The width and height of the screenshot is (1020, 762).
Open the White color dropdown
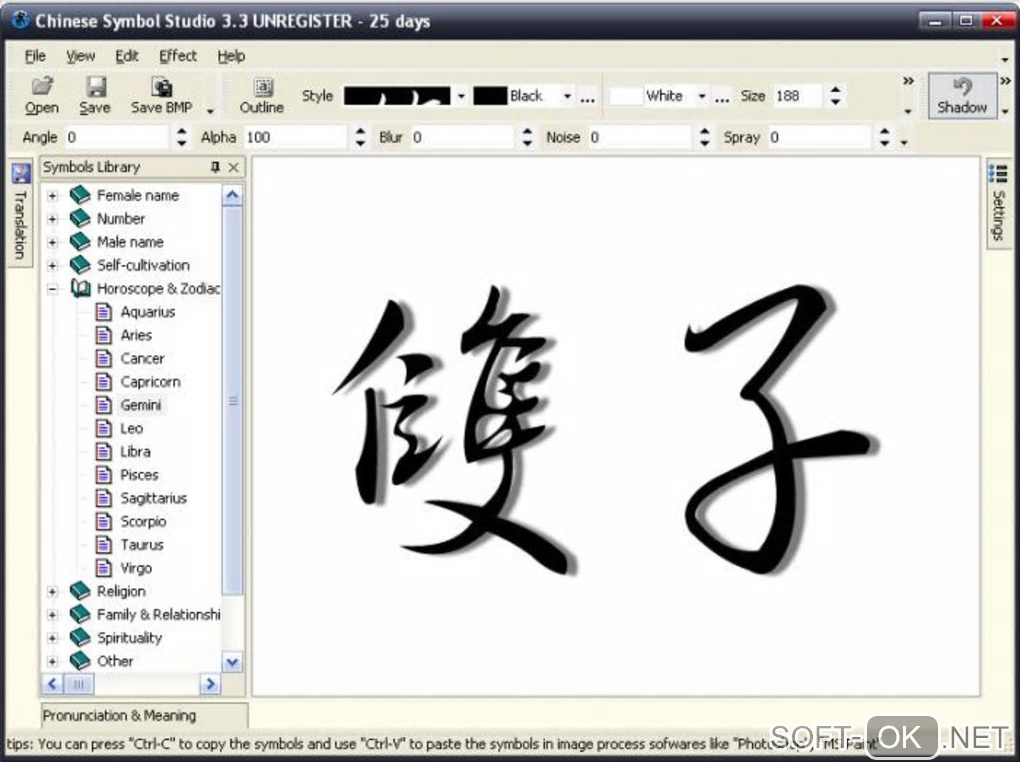[x=702, y=96]
